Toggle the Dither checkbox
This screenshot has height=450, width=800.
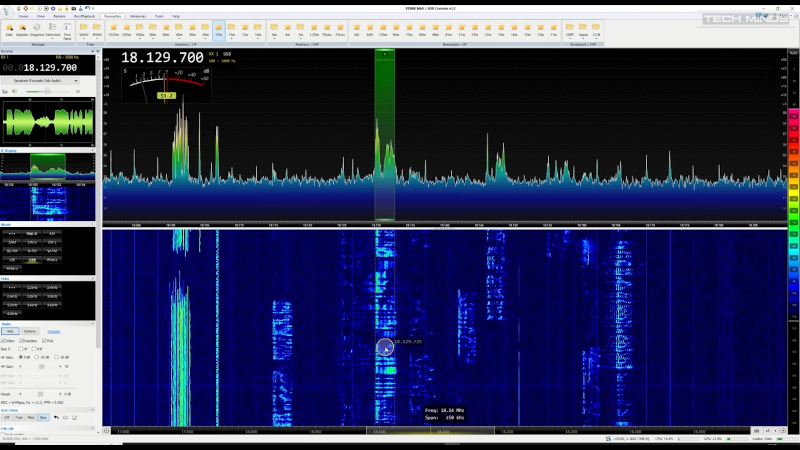(x=5, y=341)
